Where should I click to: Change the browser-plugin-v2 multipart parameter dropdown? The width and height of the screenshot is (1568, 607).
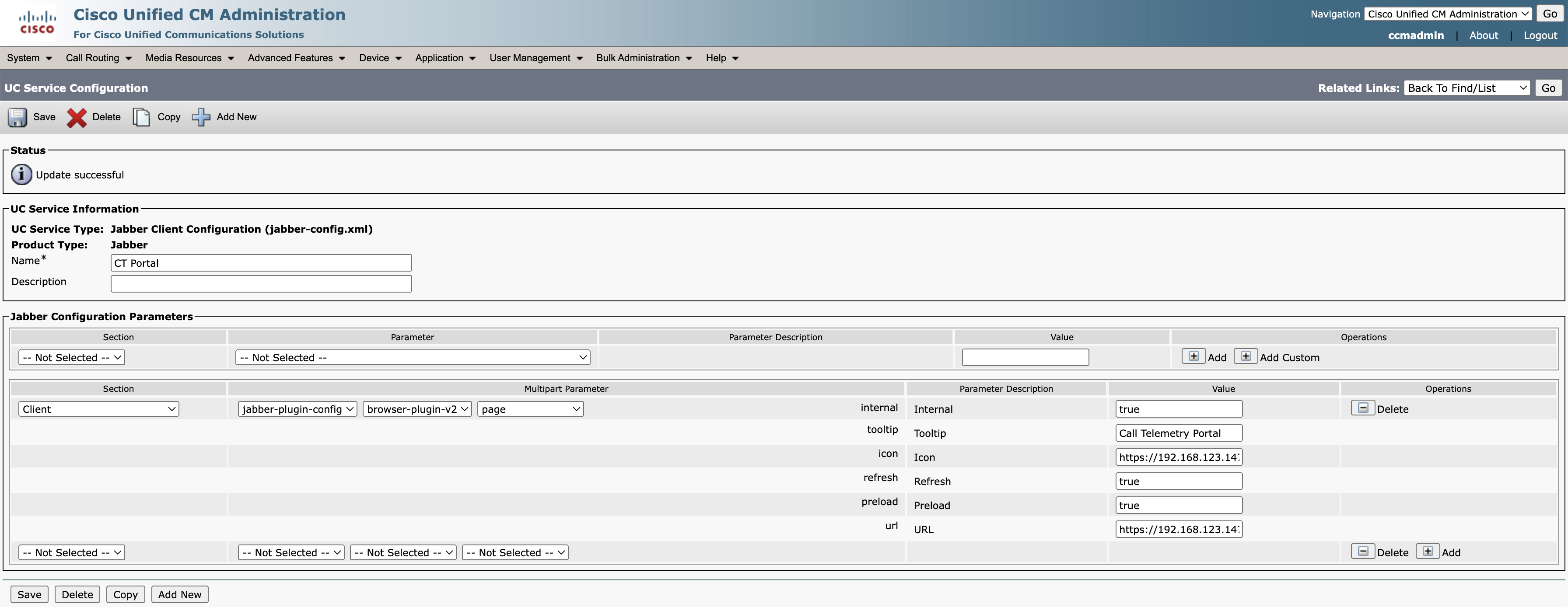coord(416,409)
